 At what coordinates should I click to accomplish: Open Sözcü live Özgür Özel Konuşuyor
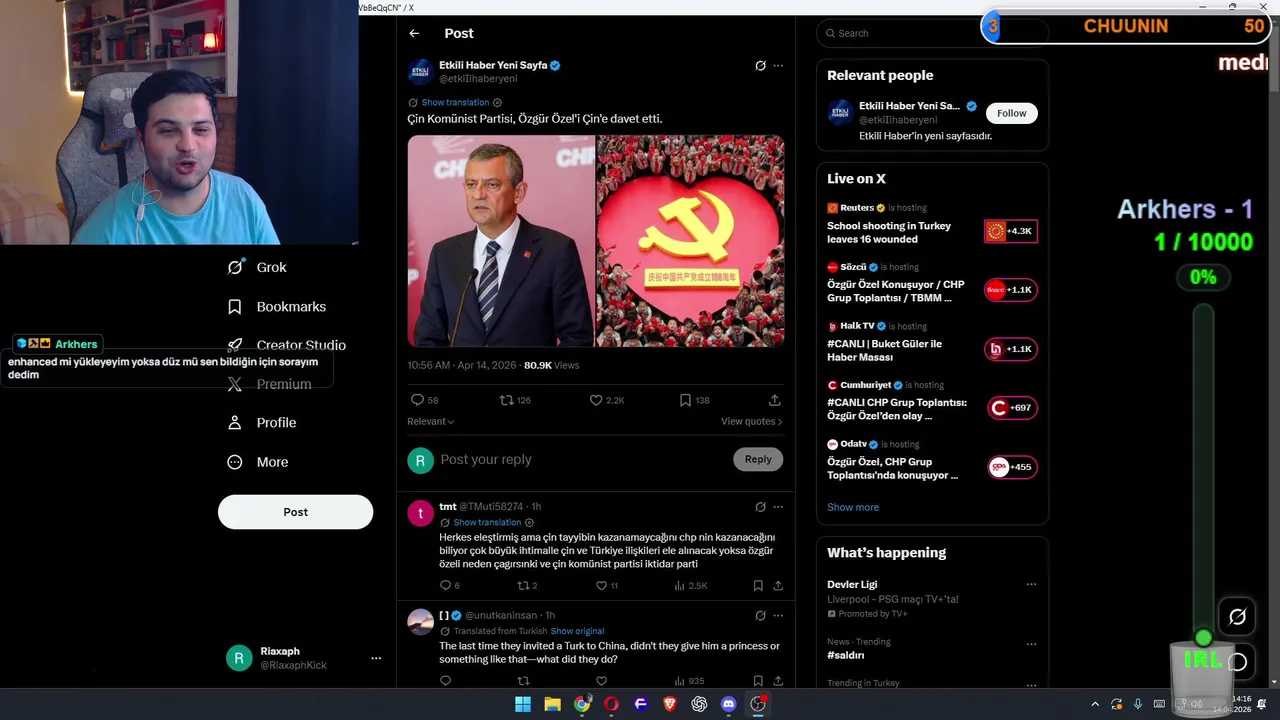(x=896, y=291)
